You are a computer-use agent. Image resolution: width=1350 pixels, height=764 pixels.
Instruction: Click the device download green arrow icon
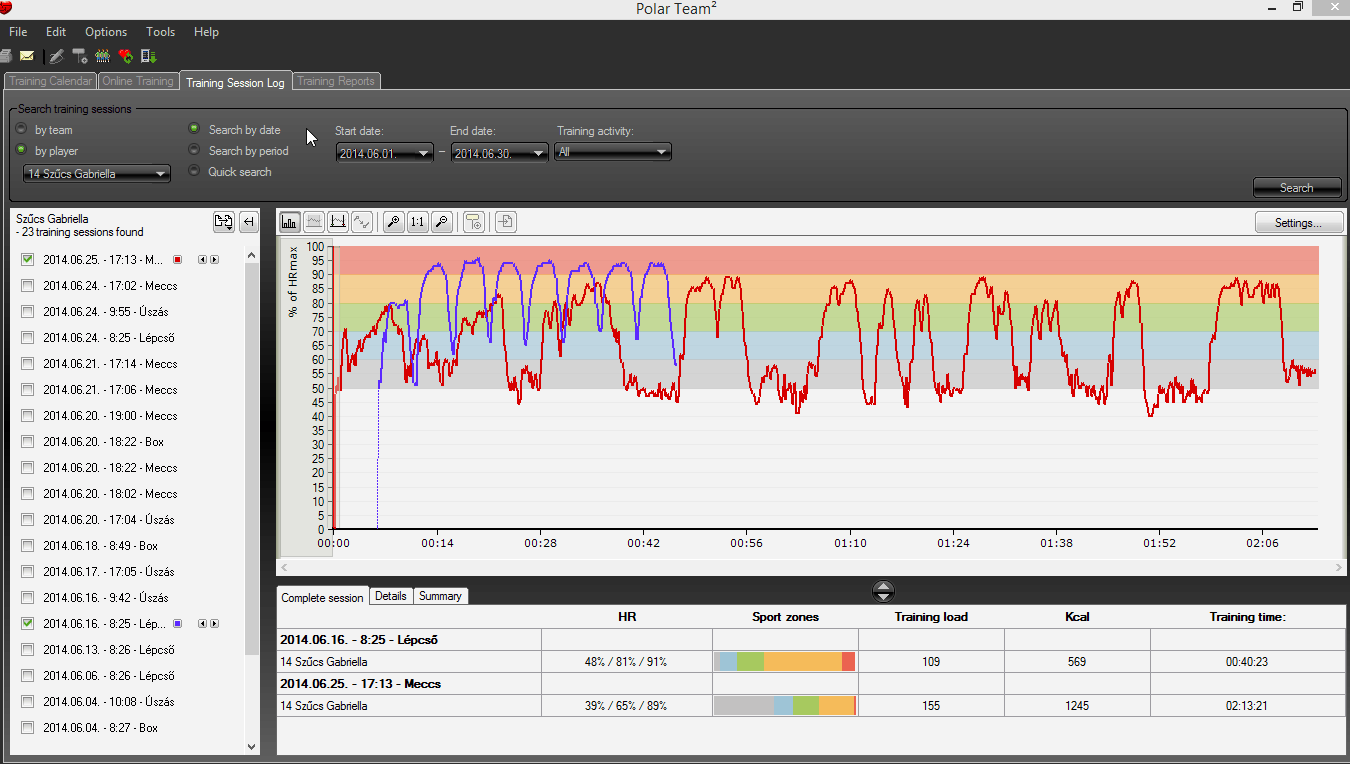tap(149, 56)
